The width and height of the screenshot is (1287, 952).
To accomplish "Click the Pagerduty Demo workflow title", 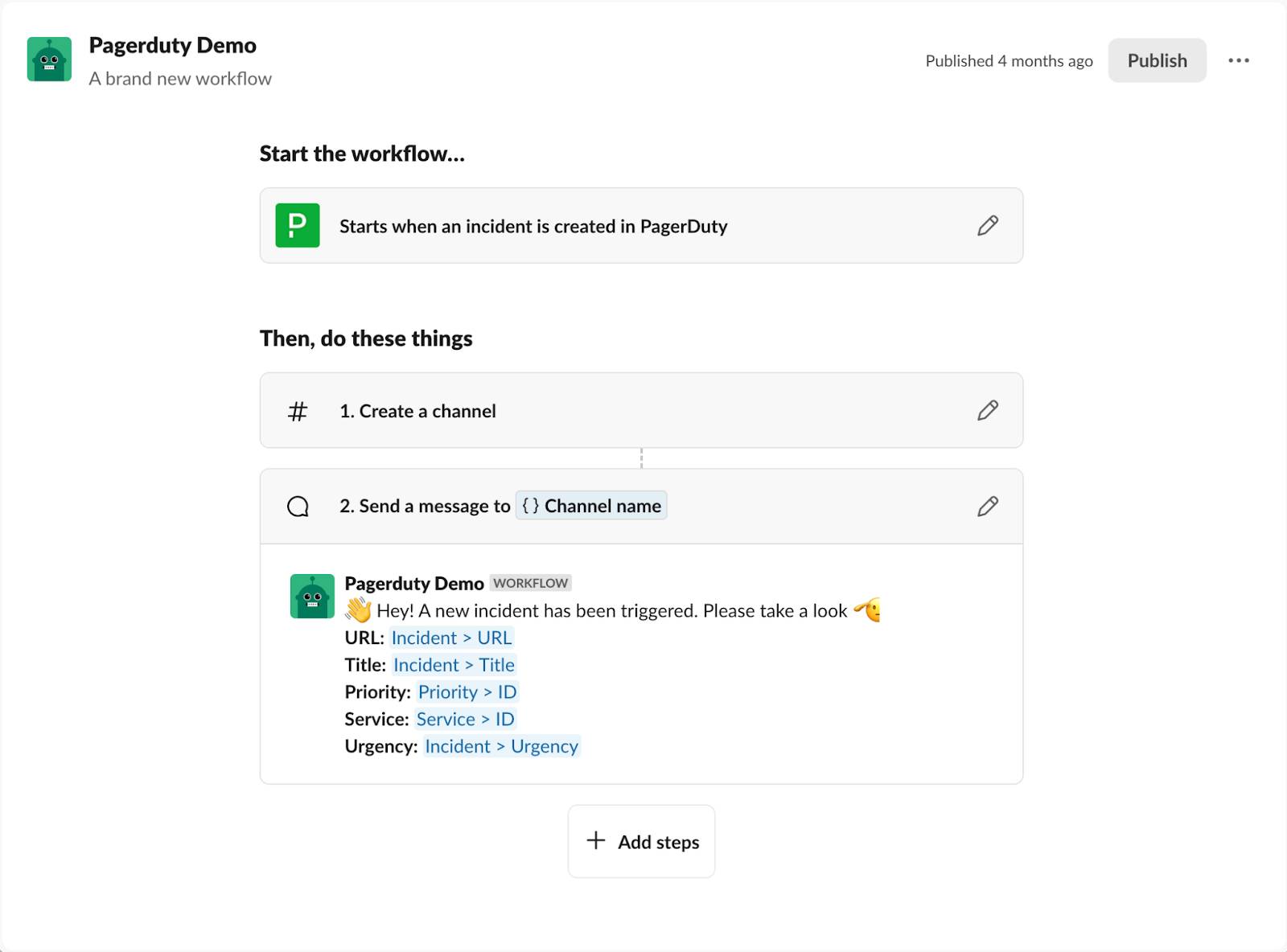I will (x=172, y=45).
